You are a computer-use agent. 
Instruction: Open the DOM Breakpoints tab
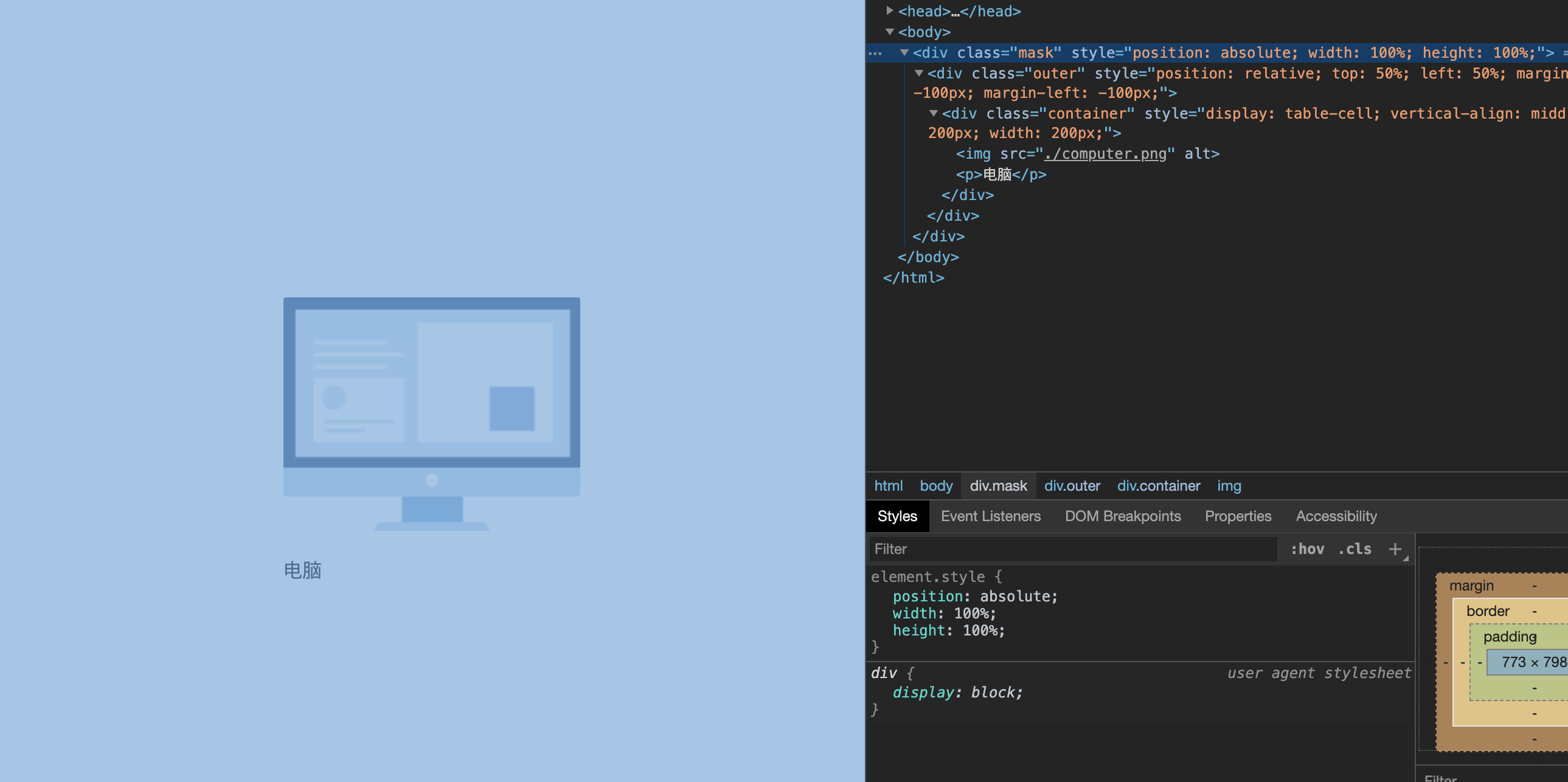pyautogui.click(x=1122, y=516)
